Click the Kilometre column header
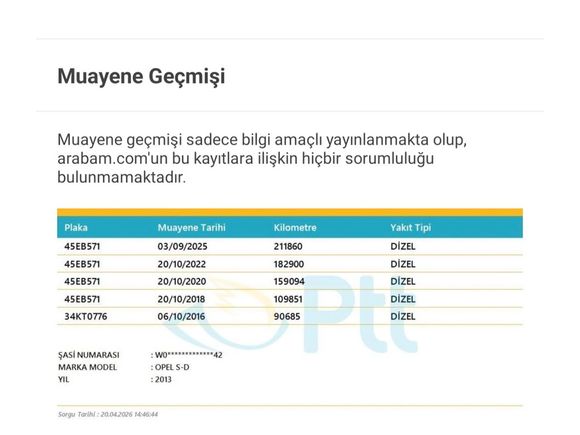This screenshot has height=435, width=580. (x=295, y=227)
